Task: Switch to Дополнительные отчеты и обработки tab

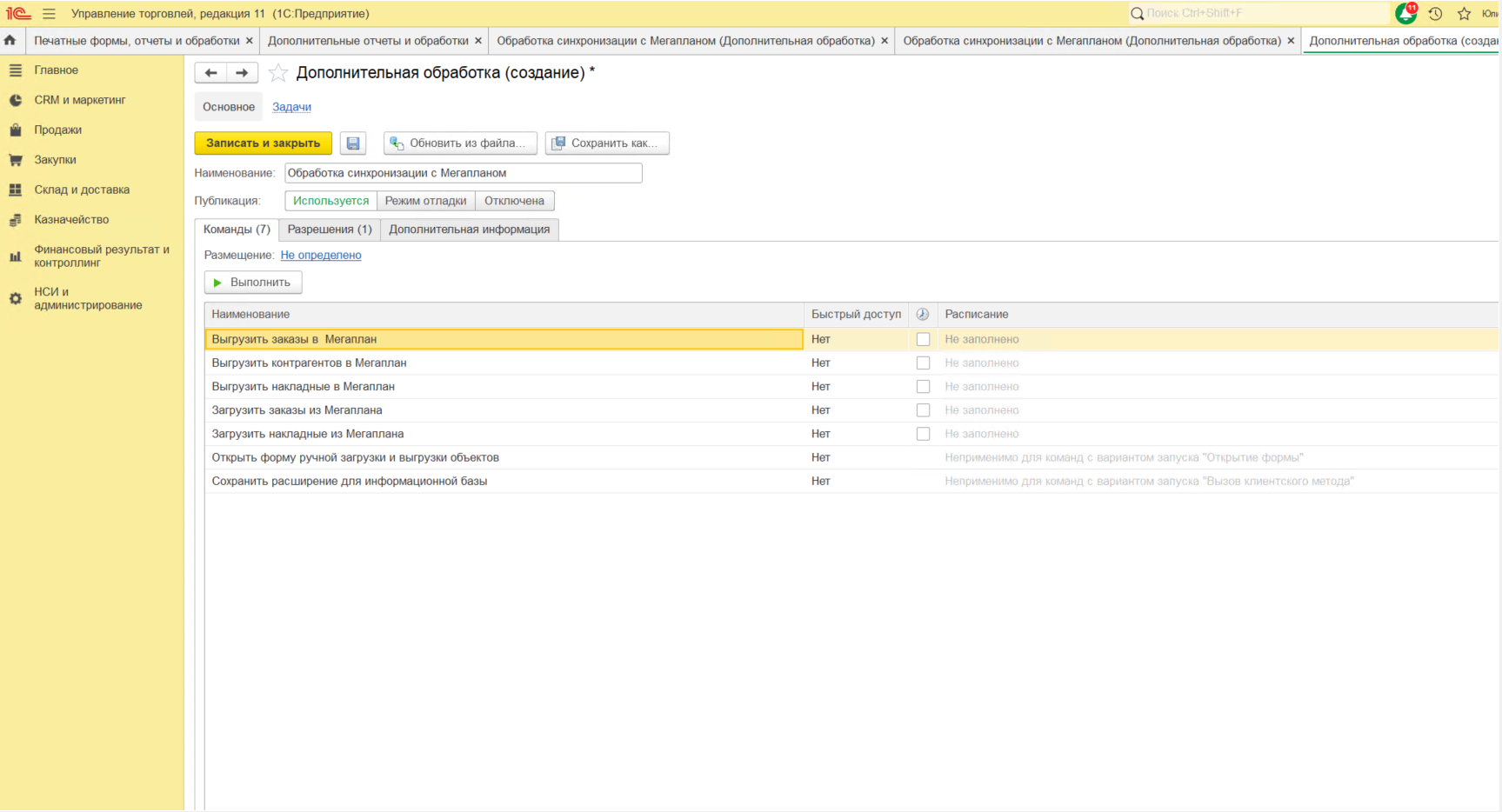Action: click(x=368, y=41)
